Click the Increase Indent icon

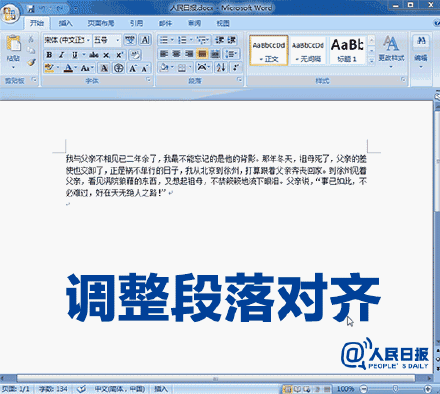232,40
